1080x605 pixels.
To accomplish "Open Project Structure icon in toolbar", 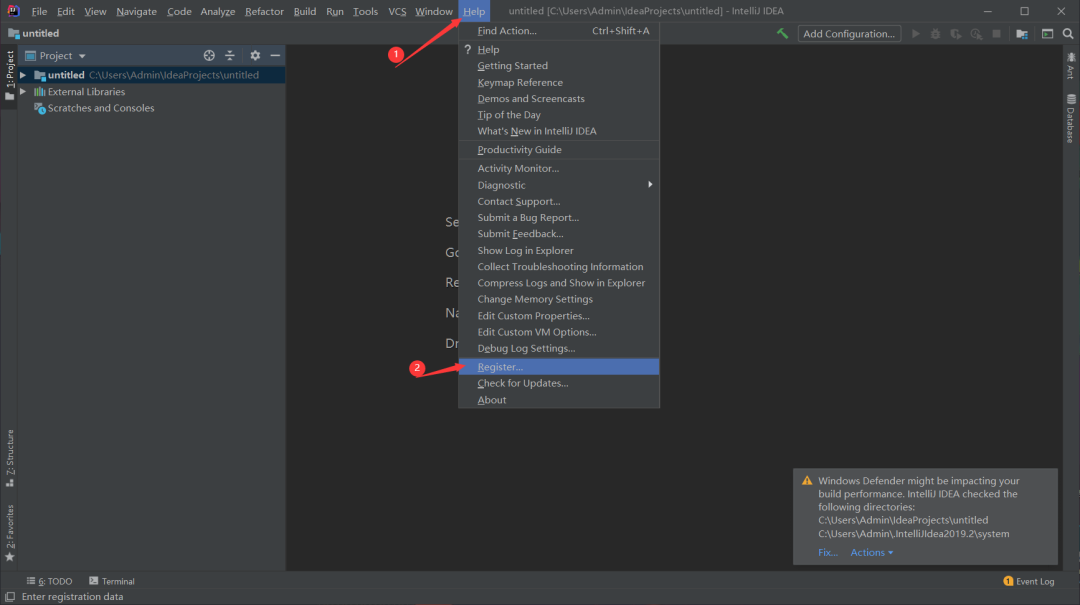I will coord(1022,34).
